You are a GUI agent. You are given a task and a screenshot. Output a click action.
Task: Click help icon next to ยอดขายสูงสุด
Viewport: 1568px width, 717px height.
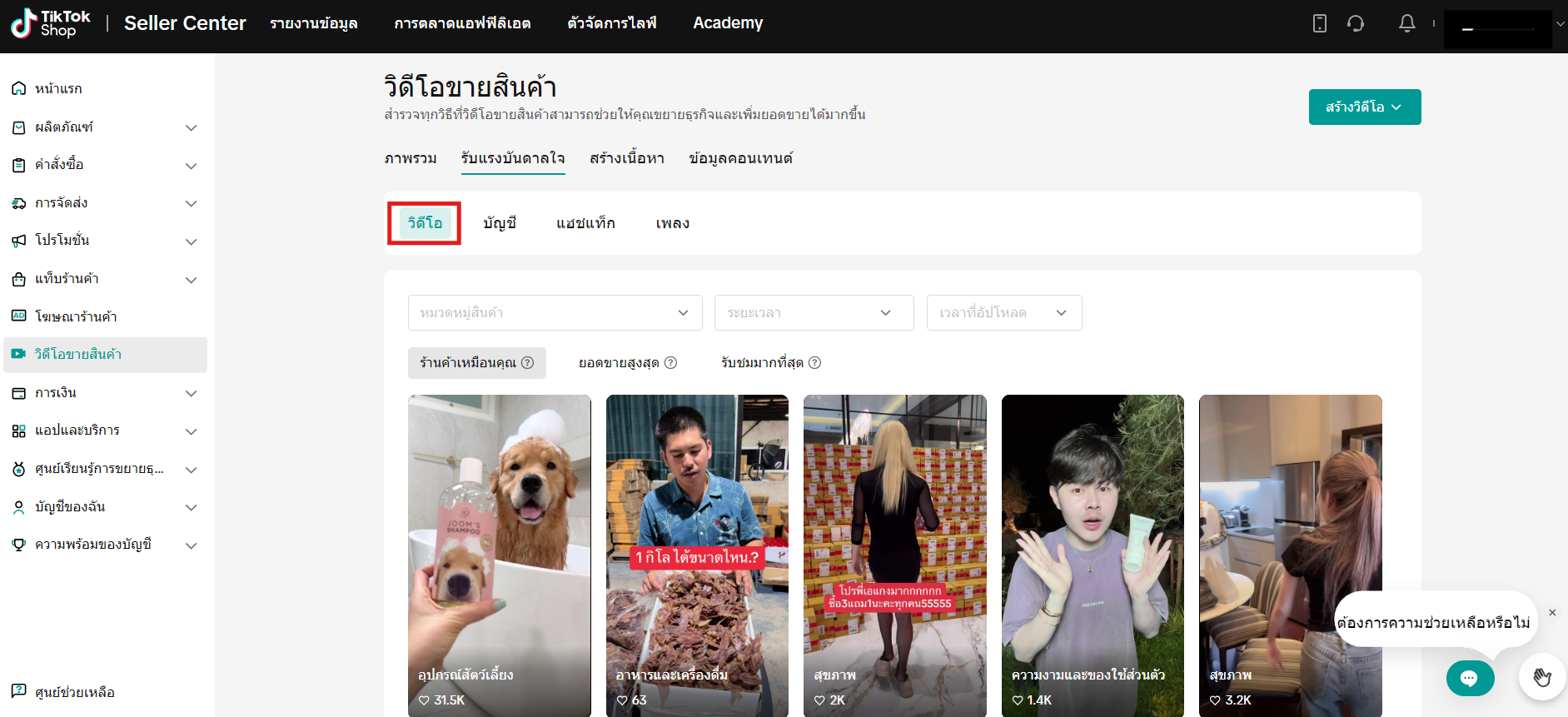click(x=671, y=363)
